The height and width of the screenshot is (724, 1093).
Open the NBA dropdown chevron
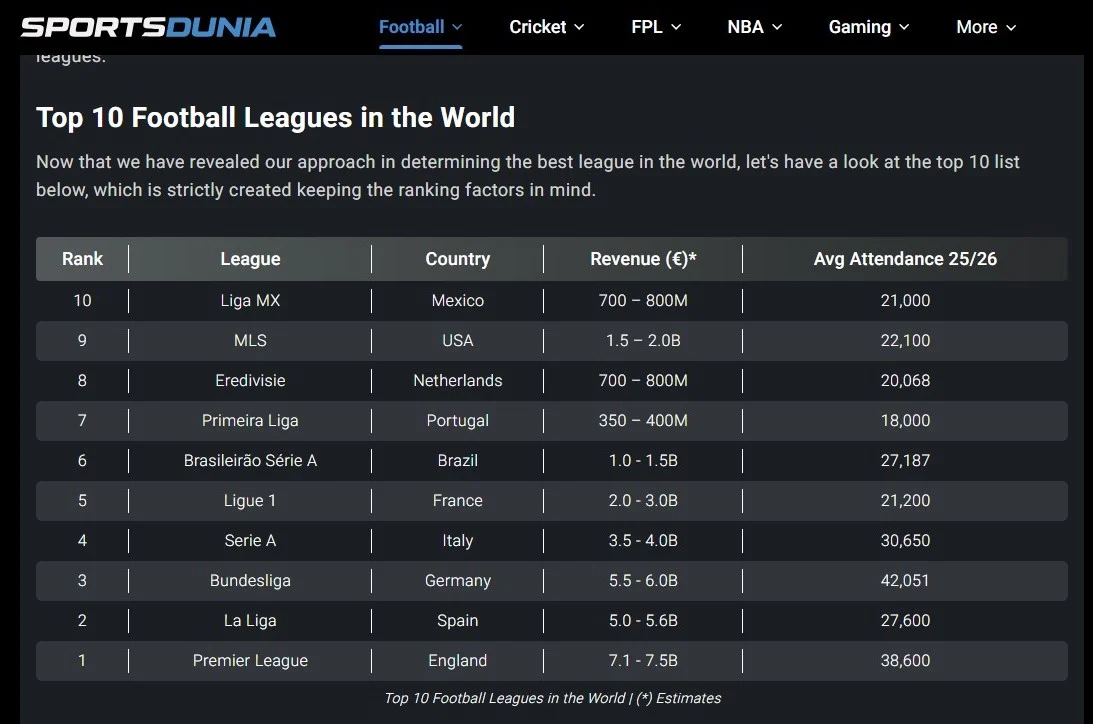[x=777, y=28]
